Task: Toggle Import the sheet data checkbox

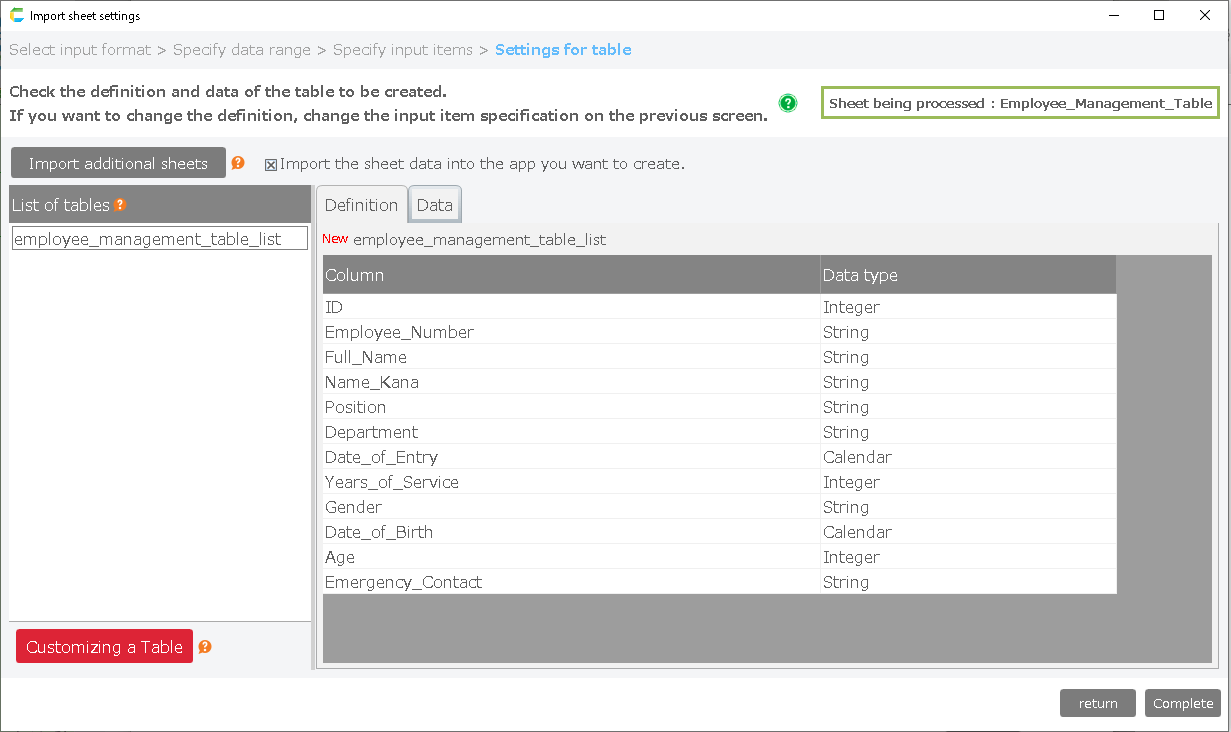Action: point(271,165)
